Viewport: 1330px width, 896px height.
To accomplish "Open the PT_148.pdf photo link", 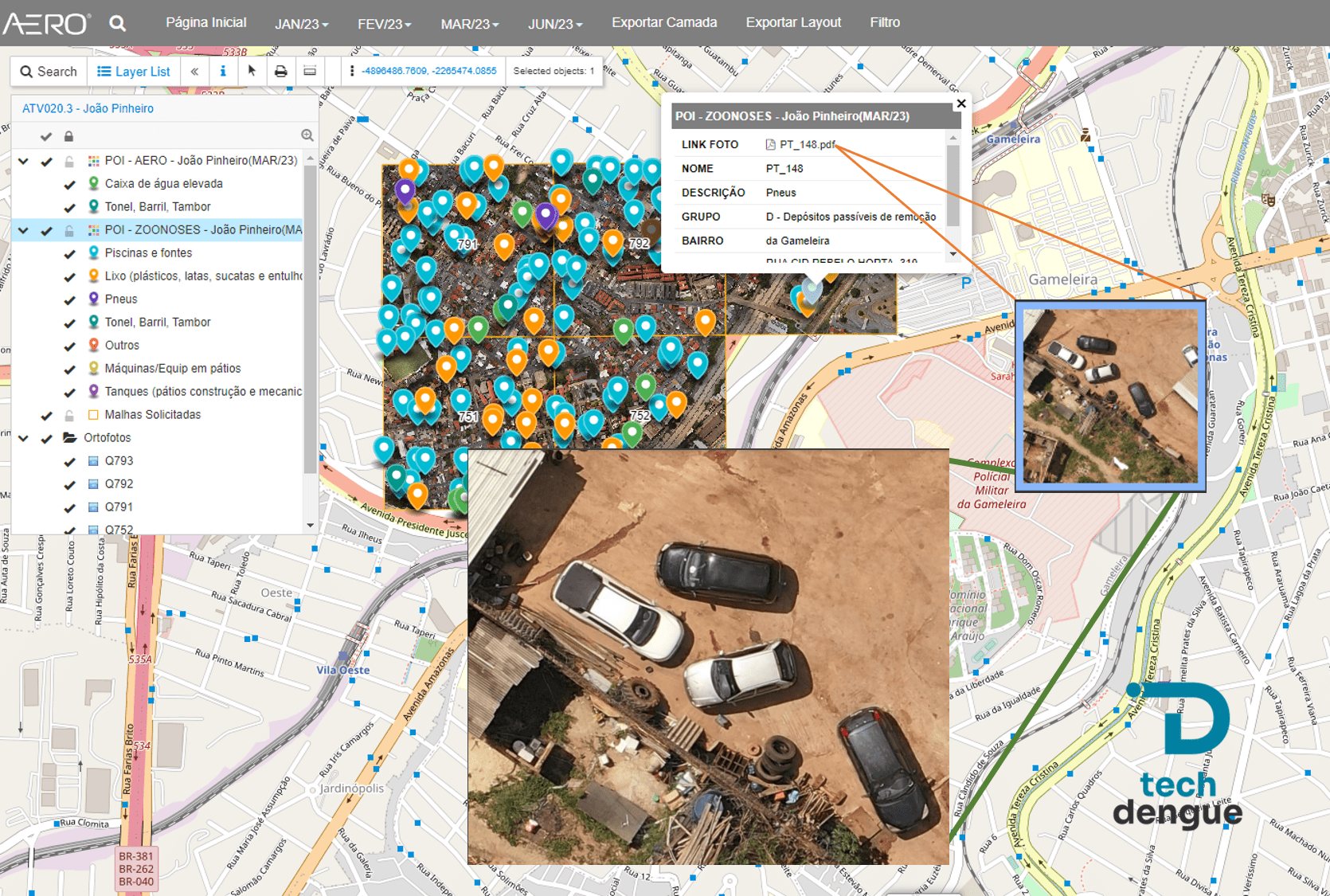I will 806,144.
